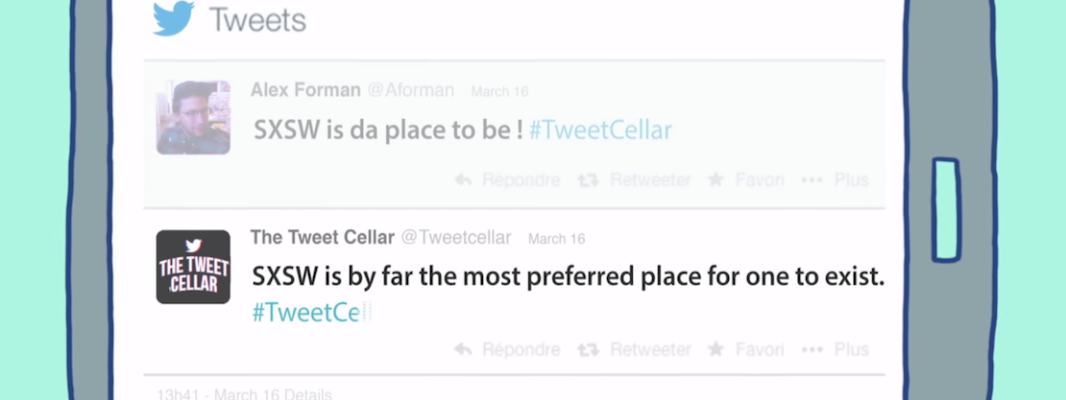1066x400 pixels.
Task: Visit the @Tweetcellar handle
Action: [456, 238]
